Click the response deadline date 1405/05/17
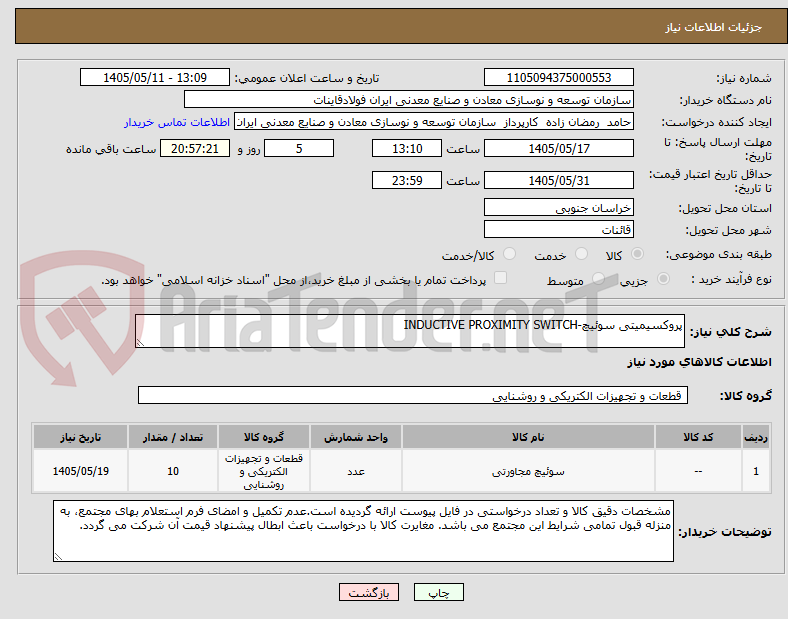788x619 pixels. (559, 148)
